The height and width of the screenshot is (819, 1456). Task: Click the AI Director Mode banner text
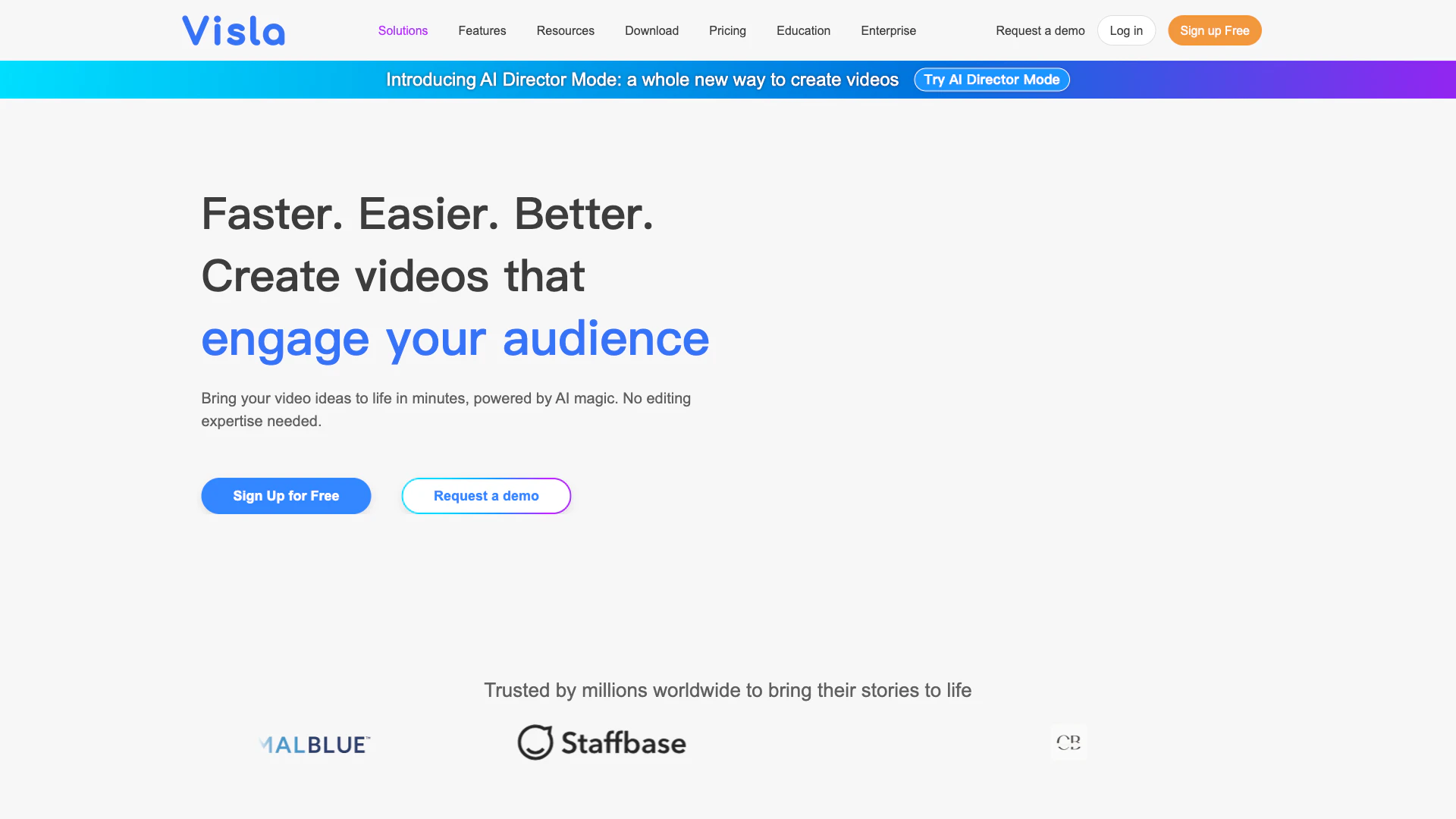click(x=642, y=80)
